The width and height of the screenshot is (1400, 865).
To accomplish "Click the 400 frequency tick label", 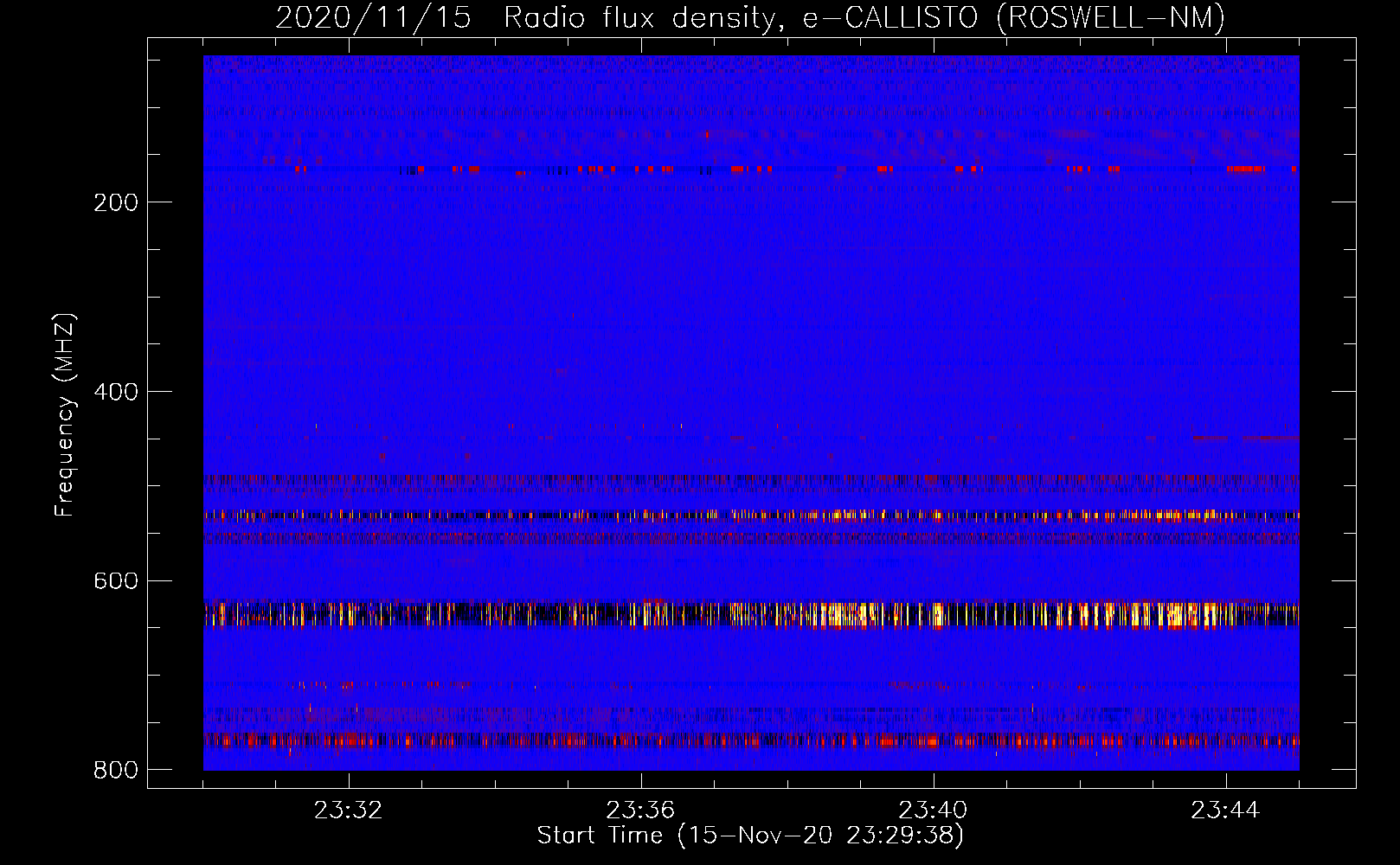I will point(116,392).
